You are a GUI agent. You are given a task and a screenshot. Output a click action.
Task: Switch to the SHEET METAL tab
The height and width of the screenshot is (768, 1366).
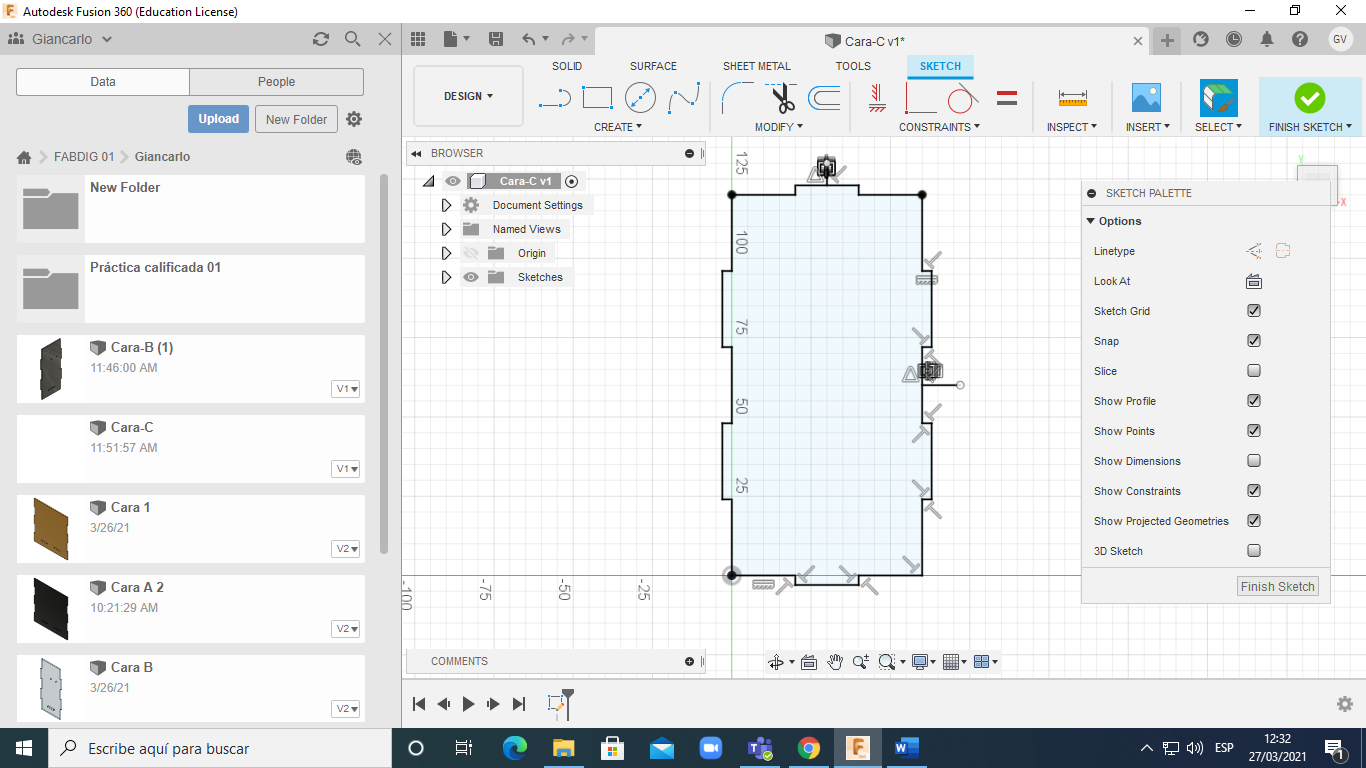[x=756, y=66]
